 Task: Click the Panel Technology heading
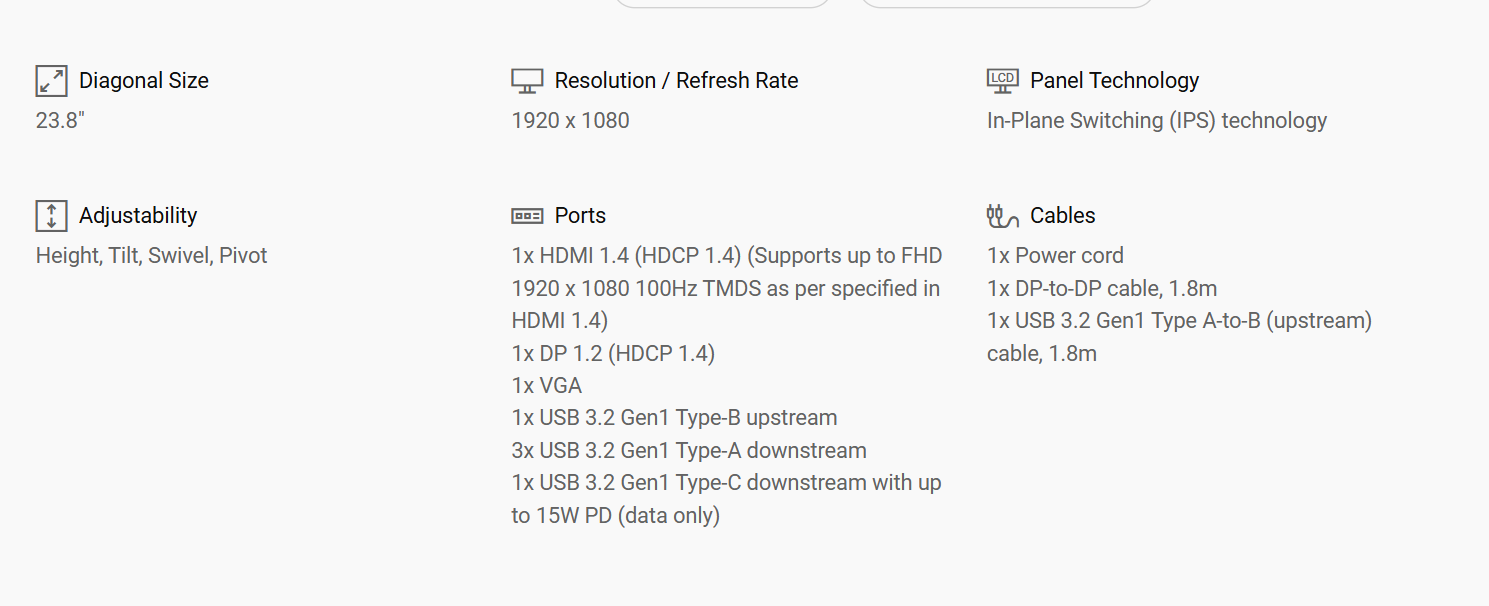(x=1114, y=81)
